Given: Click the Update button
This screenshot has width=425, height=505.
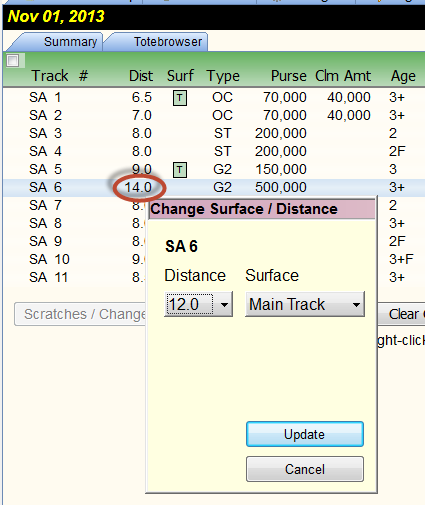Looking at the screenshot, I should pyautogui.click(x=305, y=434).
